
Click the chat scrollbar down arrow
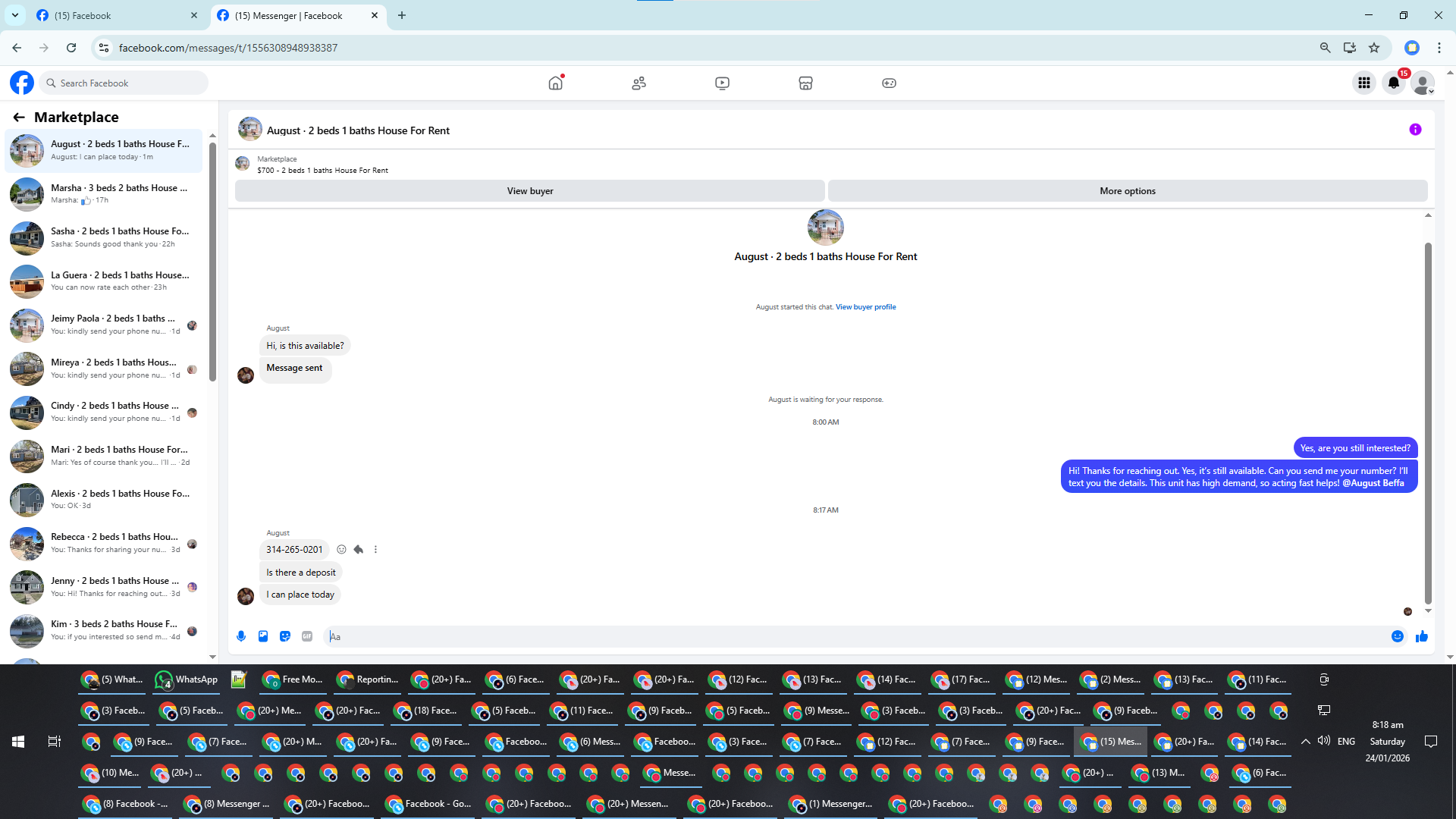1428,610
